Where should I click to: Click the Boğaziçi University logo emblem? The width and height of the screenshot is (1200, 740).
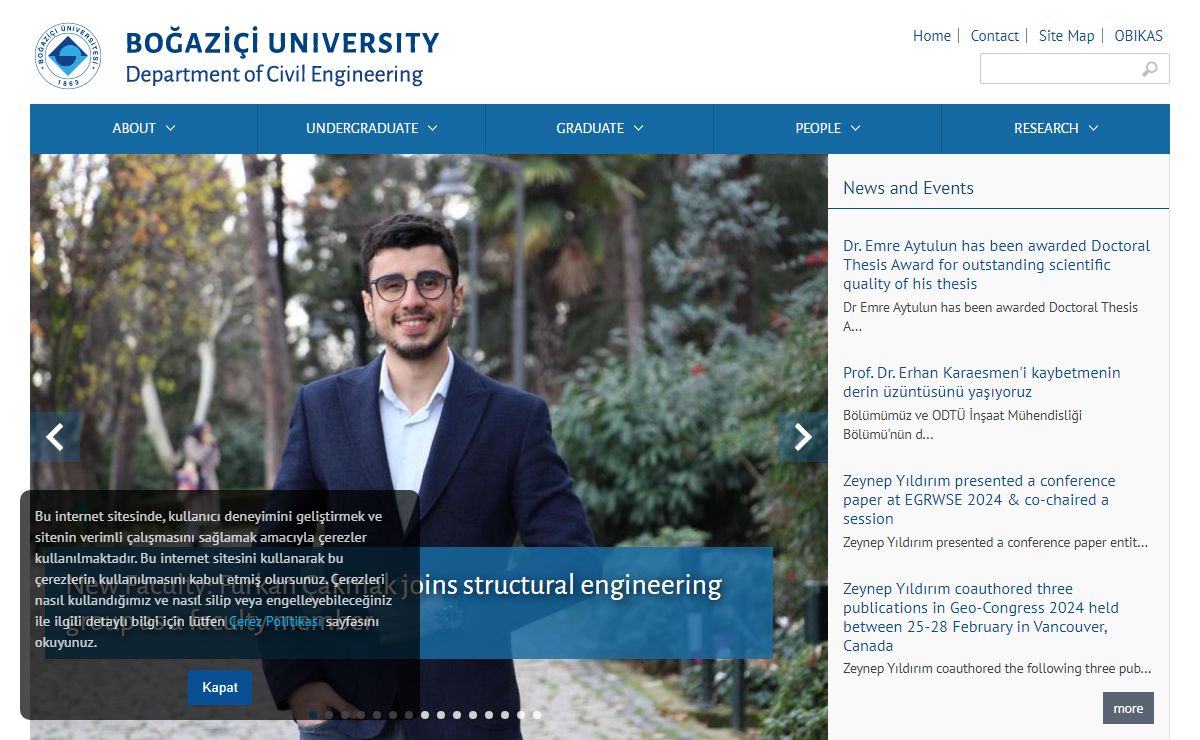point(68,57)
